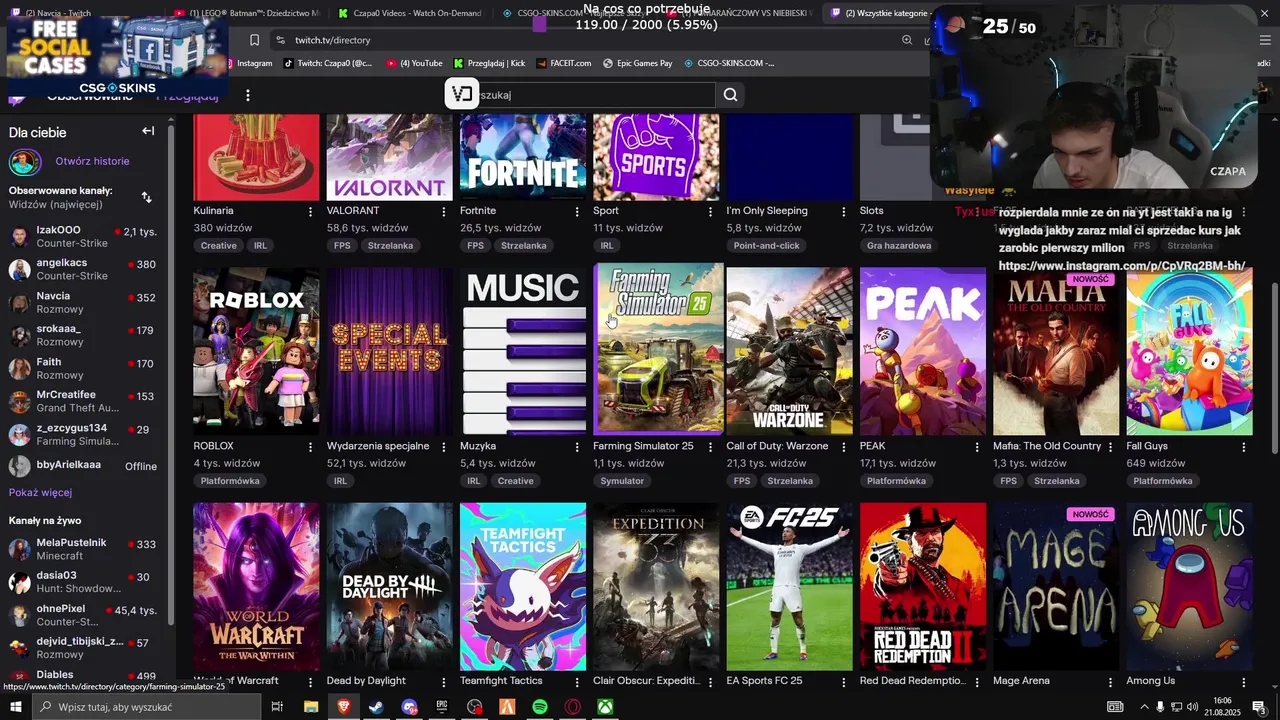
Task: Open options for Fortnite category
Action: [x=577, y=211]
